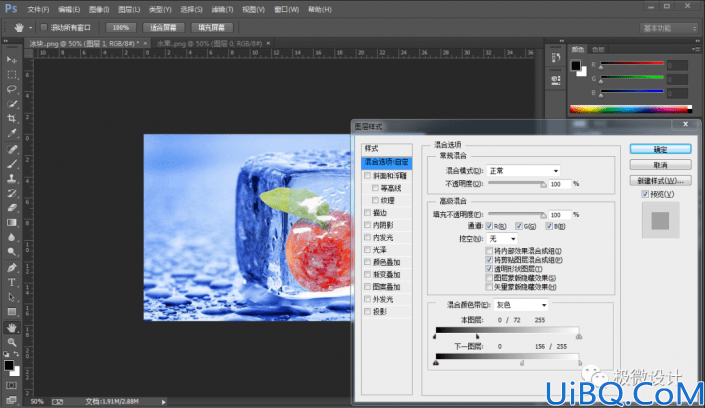Image resolution: width=705 pixels, height=408 pixels.
Task: Select the Crop tool
Action: 12,119
